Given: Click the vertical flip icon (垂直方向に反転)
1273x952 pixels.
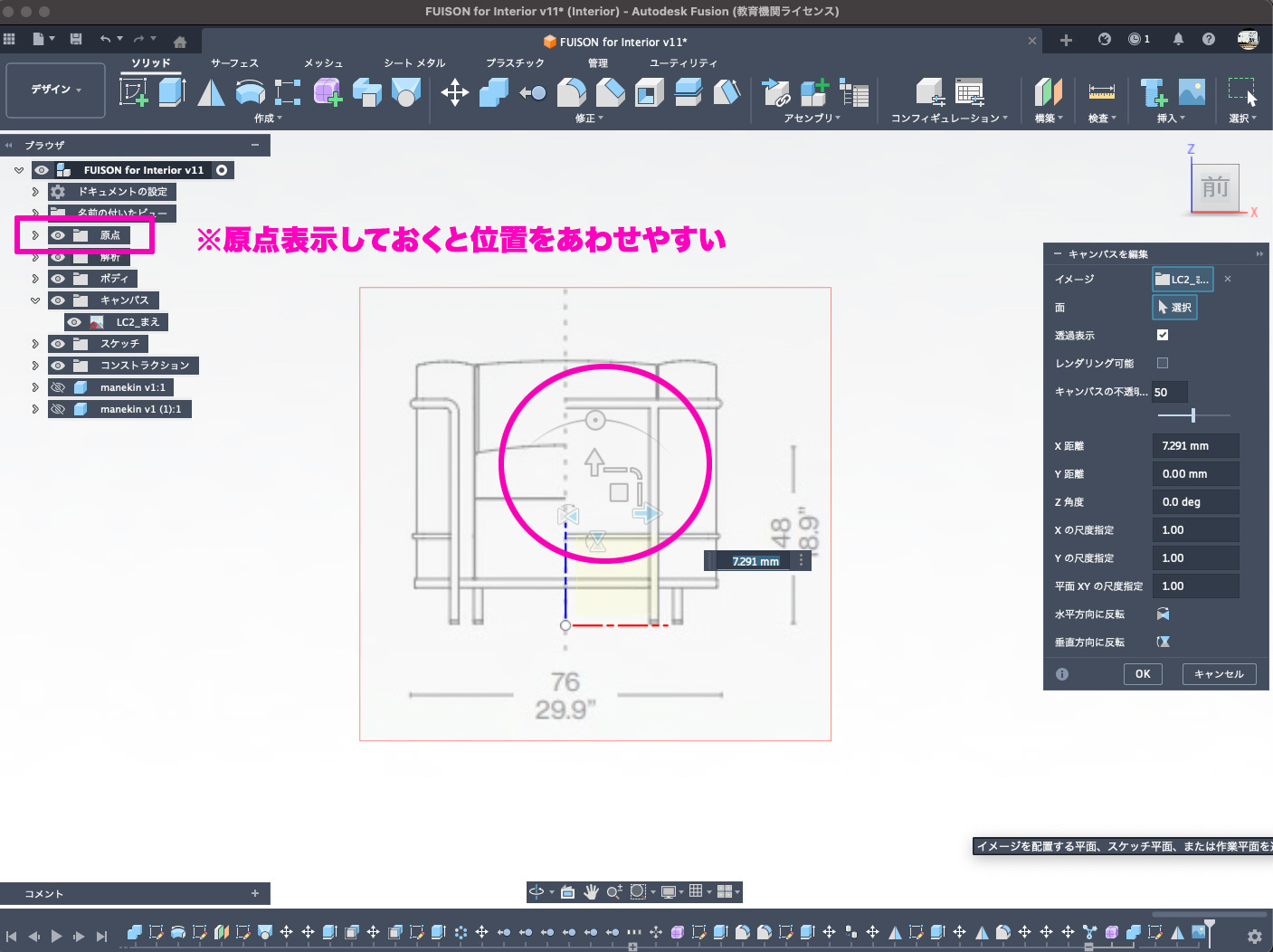Looking at the screenshot, I should 1163,643.
